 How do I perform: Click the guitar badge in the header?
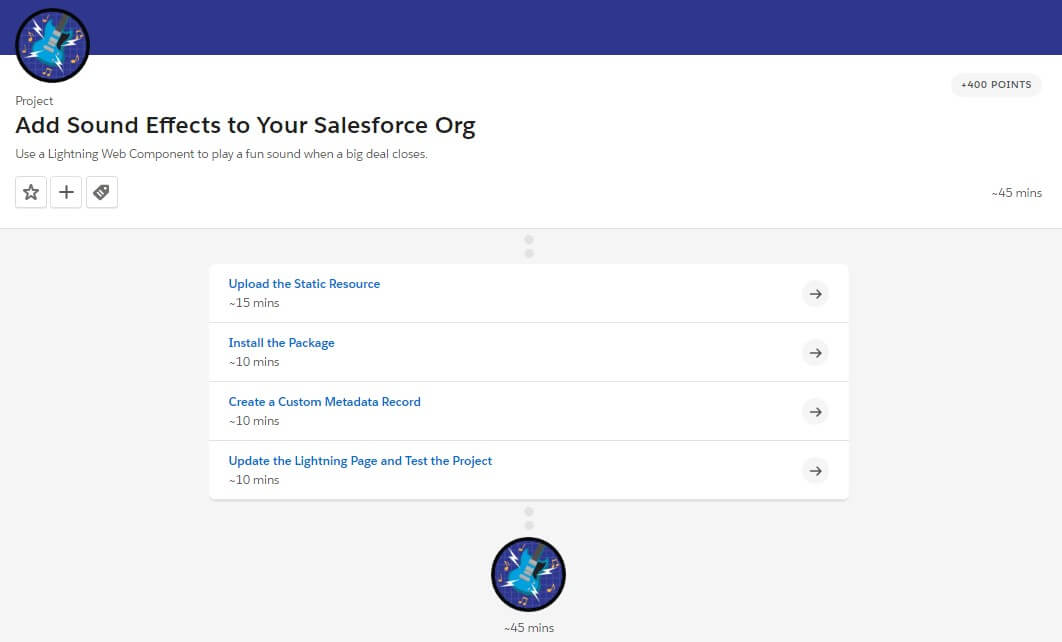pyautogui.click(x=53, y=45)
